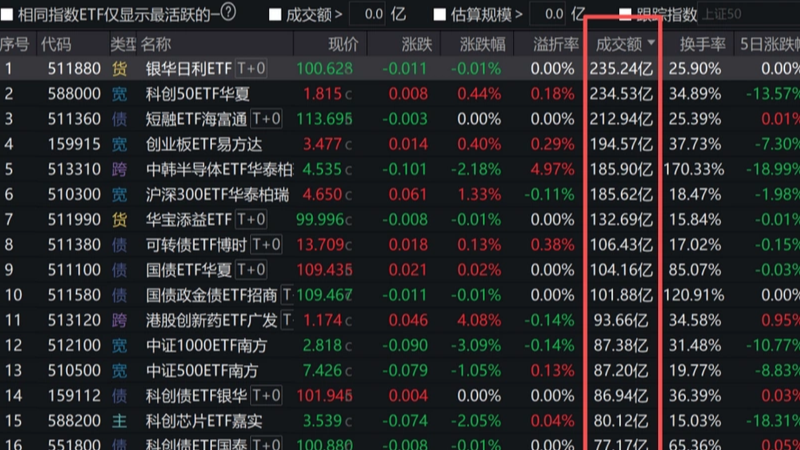This screenshot has height=450, width=800.
Task: Click T+0 tag on 国债ETF华夏 row
Action: point(251,269)
